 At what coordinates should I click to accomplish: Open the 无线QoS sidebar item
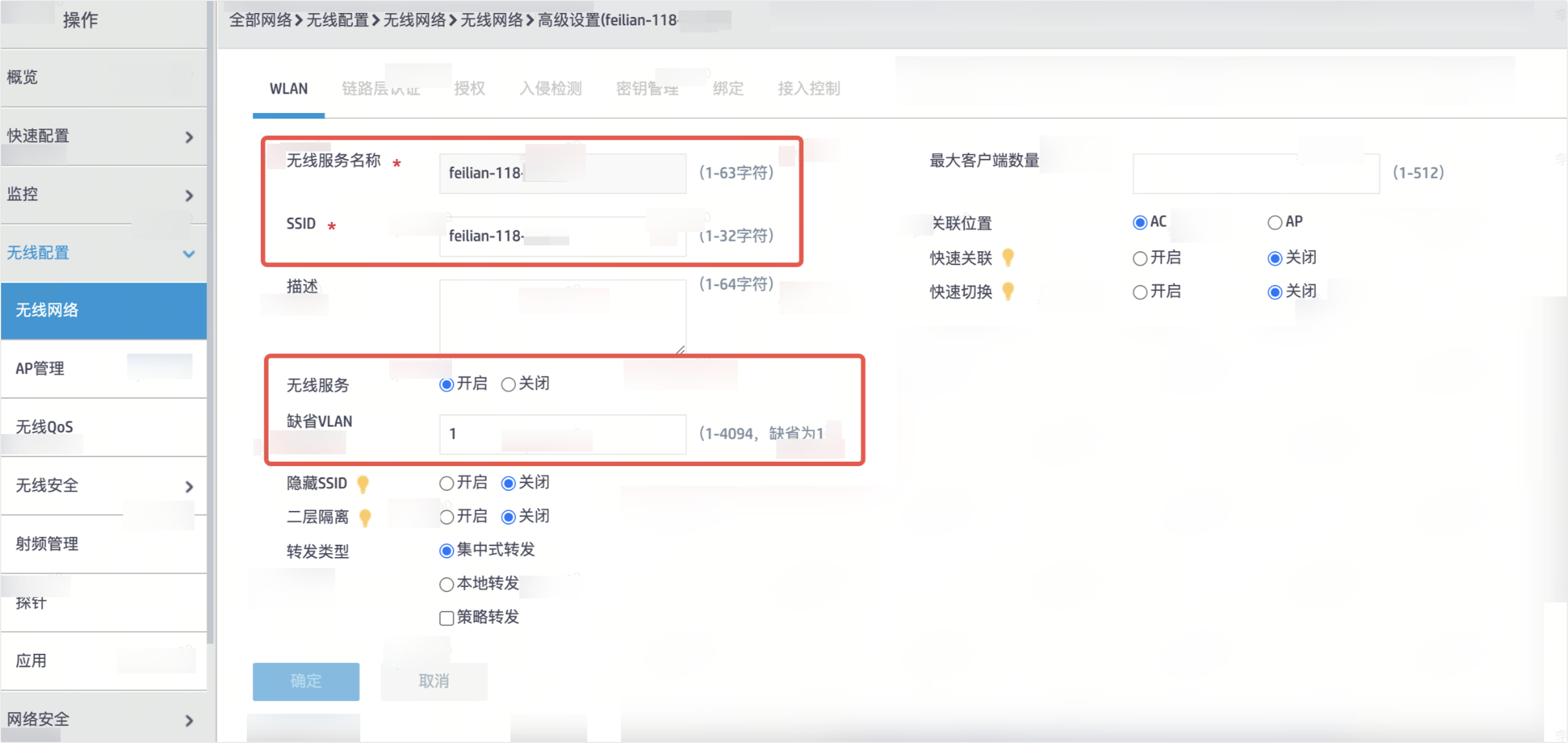(x=104, y=427)
